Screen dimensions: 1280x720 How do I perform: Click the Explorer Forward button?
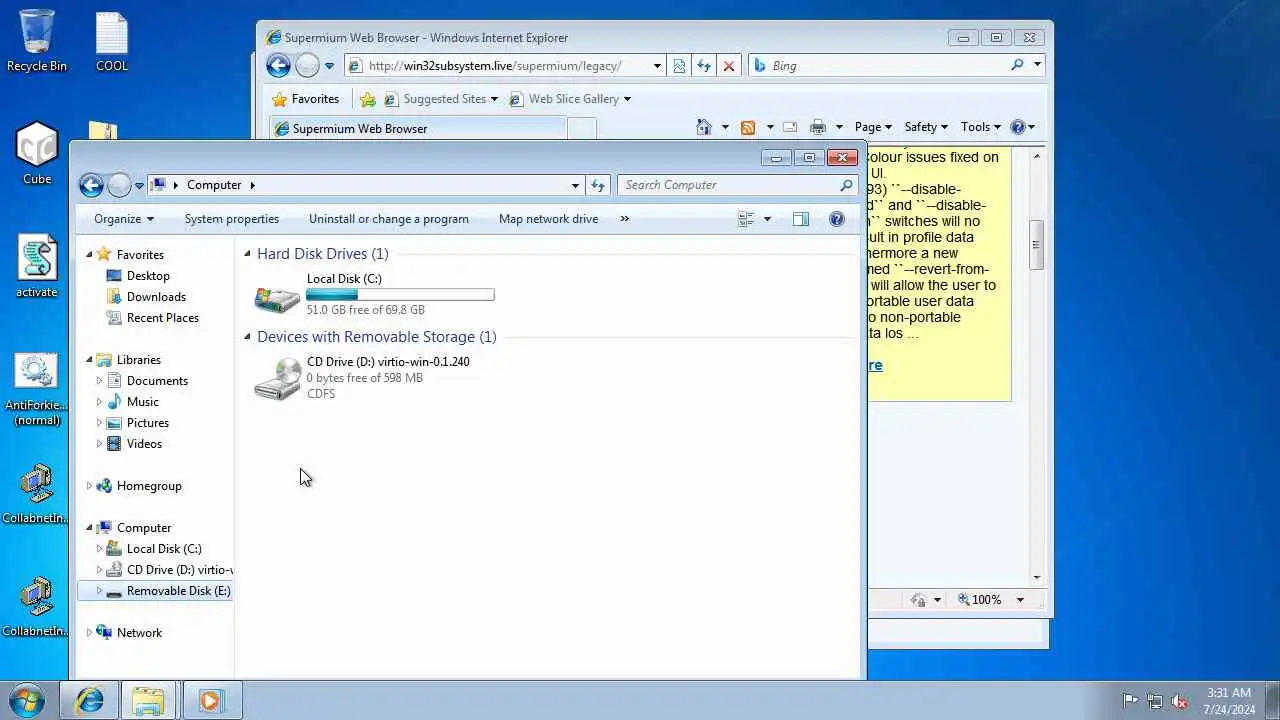(119, 185)
